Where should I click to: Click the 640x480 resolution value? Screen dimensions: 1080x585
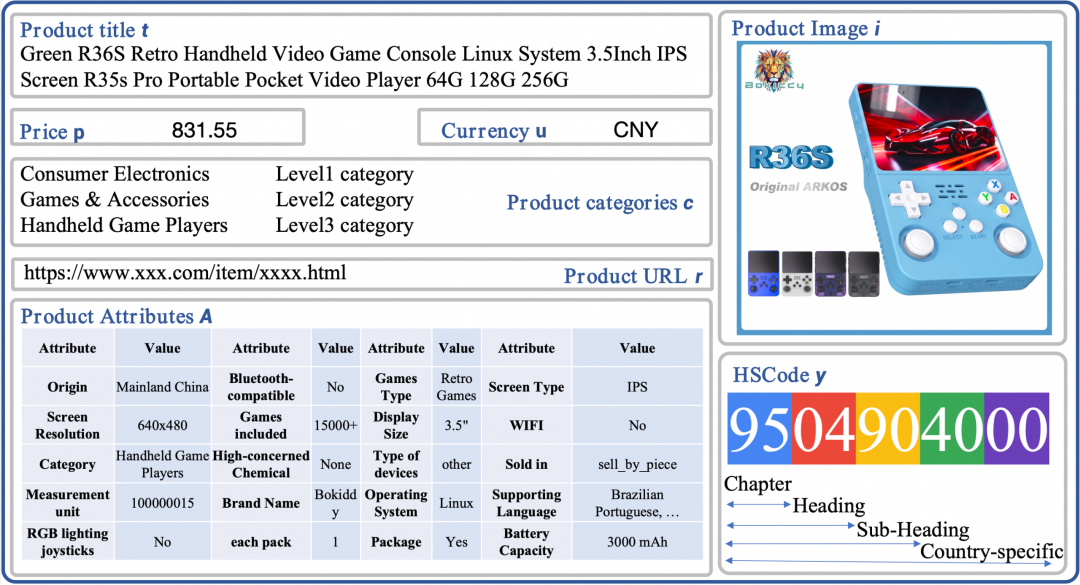163,426
